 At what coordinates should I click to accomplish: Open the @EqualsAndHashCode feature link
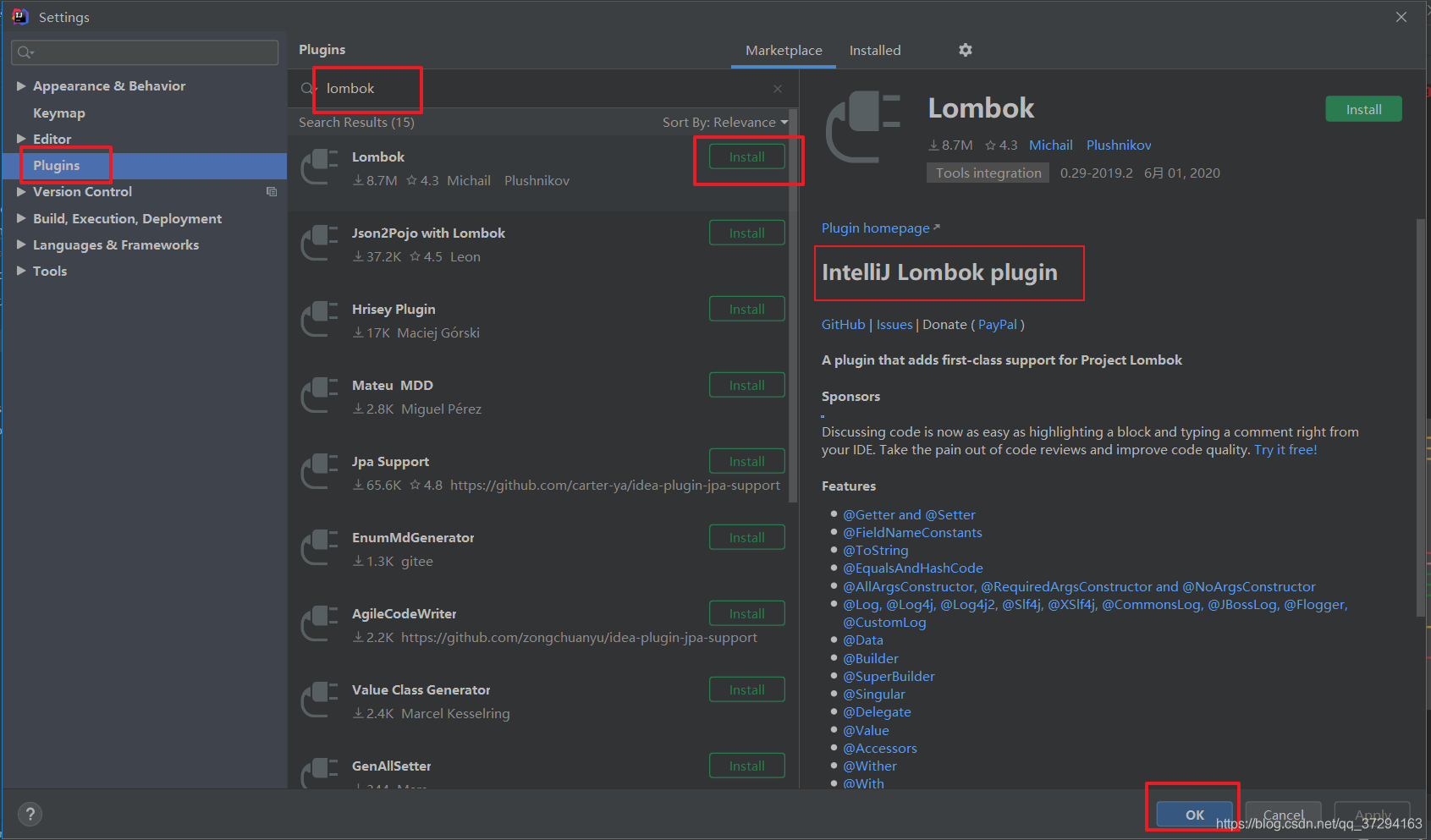[912, 568]
